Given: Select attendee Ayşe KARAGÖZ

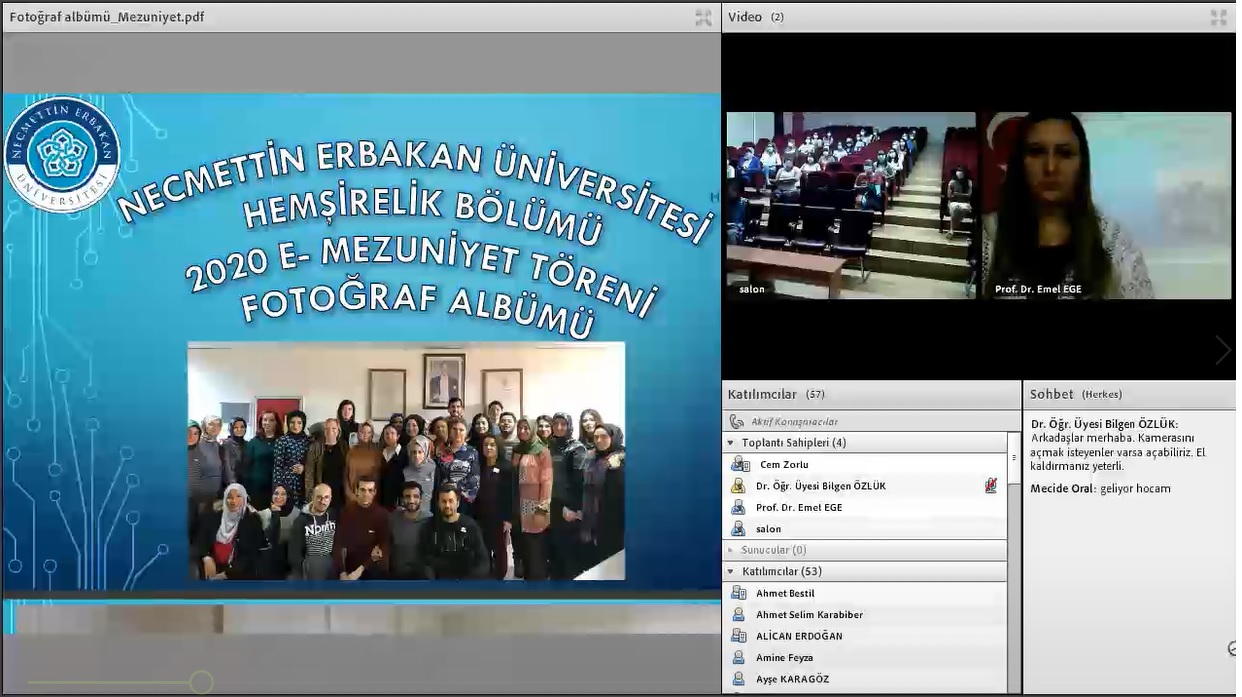Looking at the screenshot, I should 792,679.
